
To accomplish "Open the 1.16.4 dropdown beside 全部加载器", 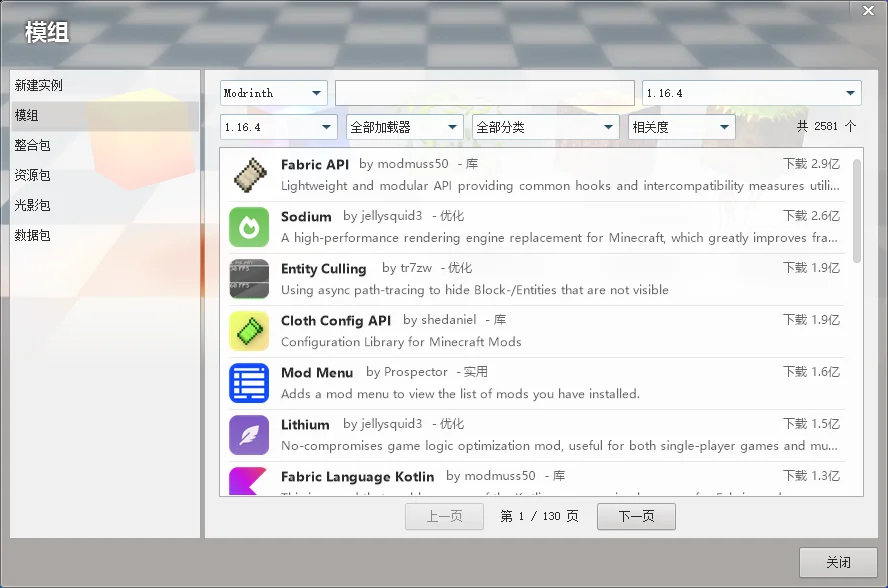I will tap(279, 127).
